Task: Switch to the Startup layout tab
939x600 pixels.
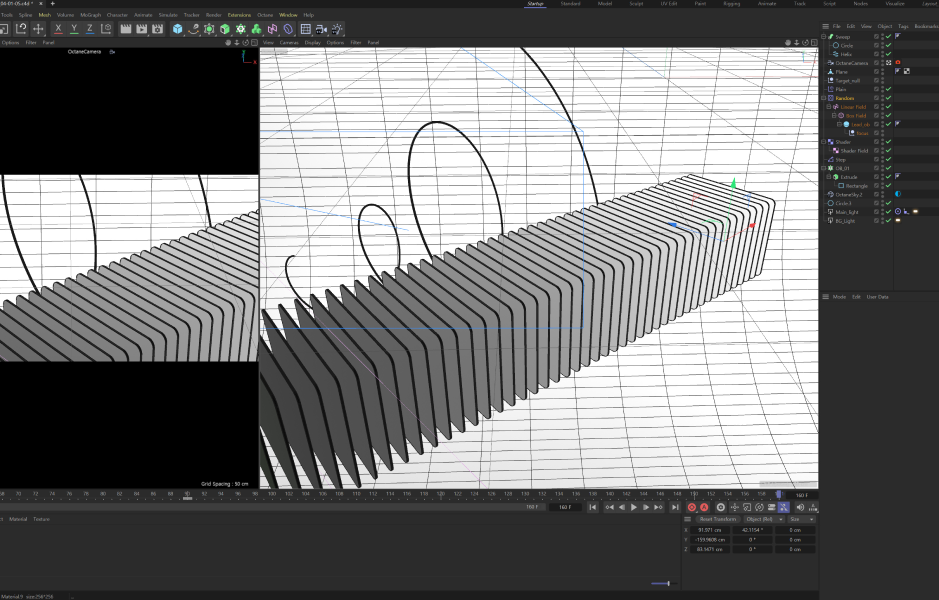Action: pos(535,4)
